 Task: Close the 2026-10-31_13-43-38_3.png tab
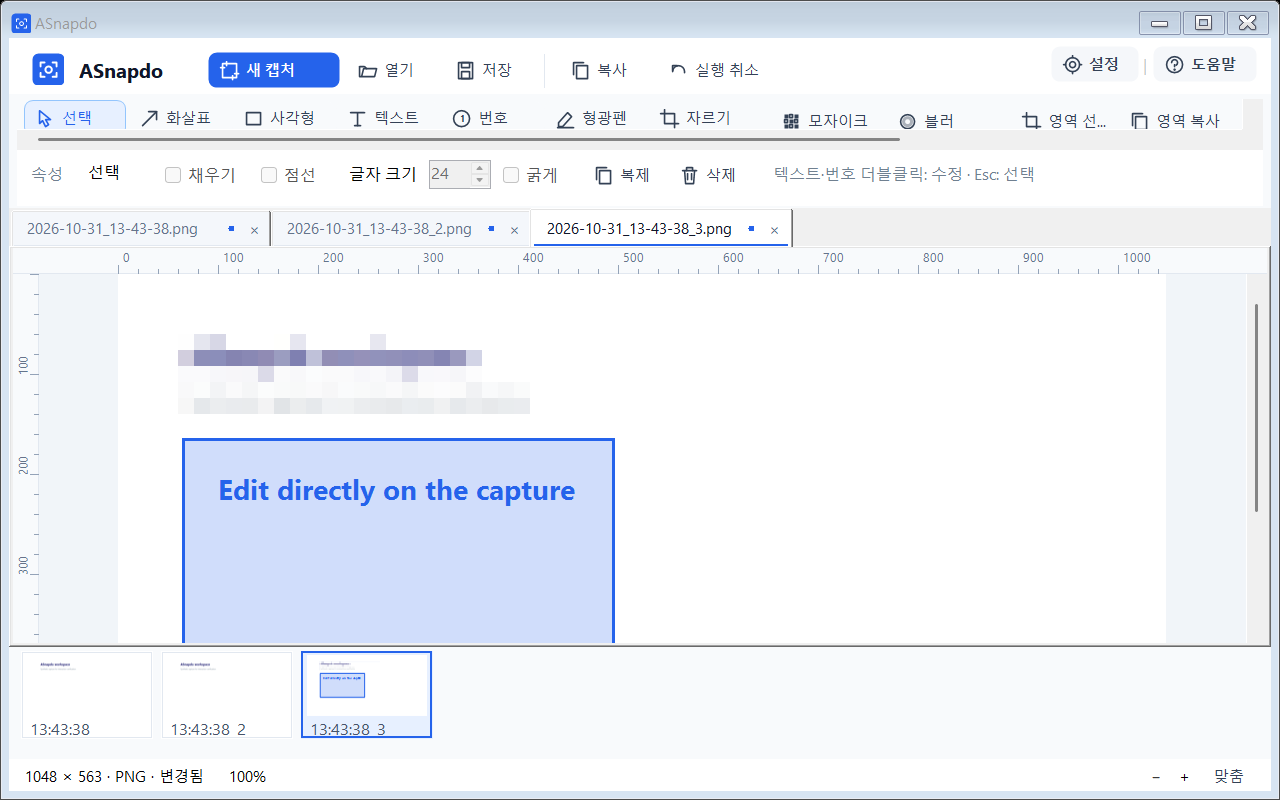point(774,230)
